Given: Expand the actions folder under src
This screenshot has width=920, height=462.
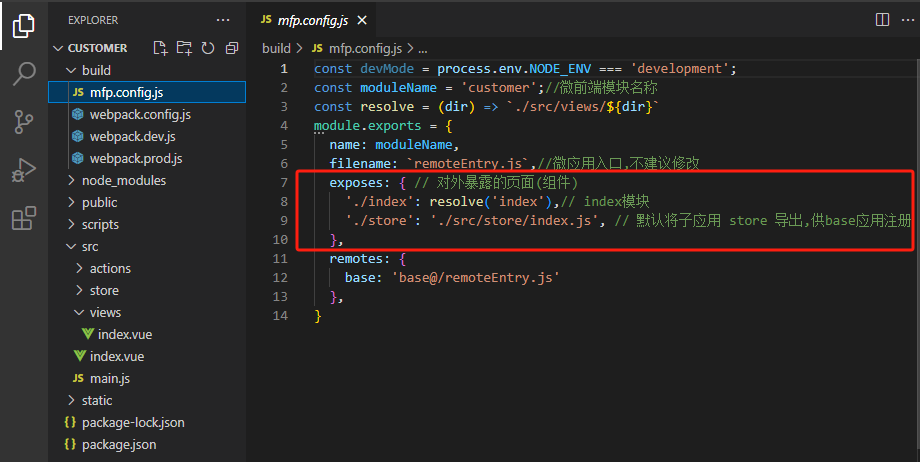Looking at the screenshot, I should coord(110,269).
